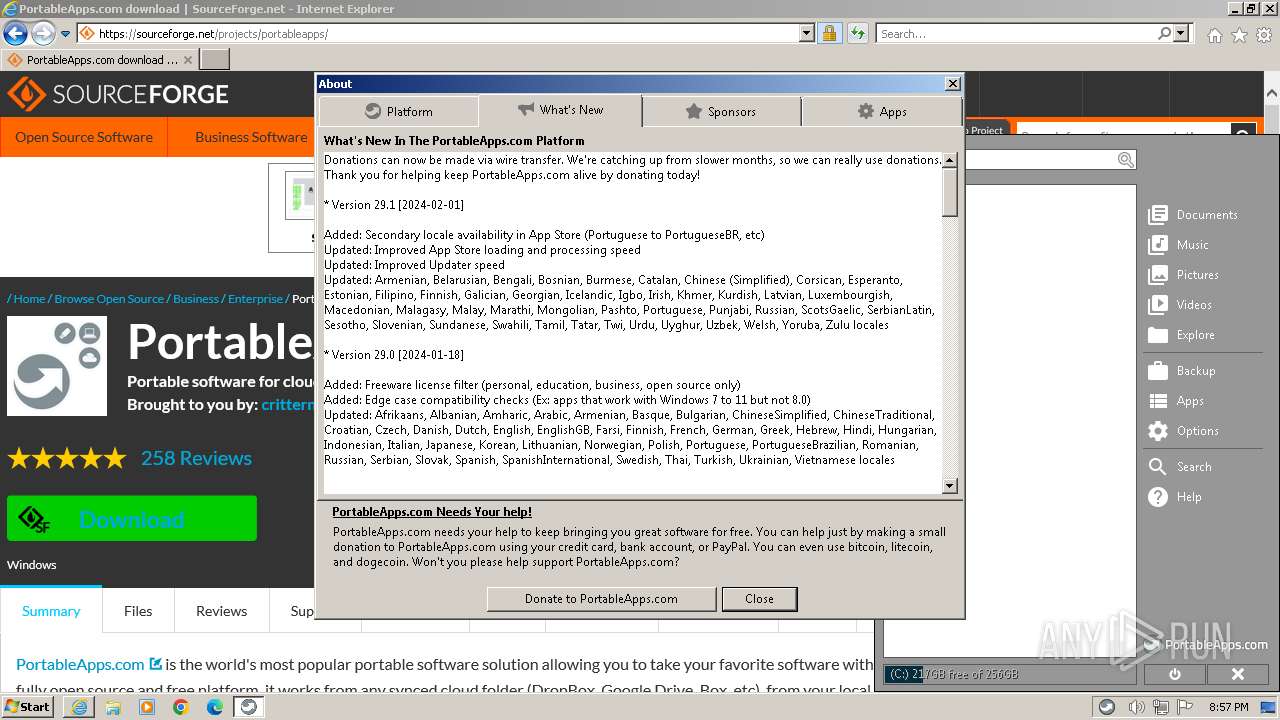Switch to Platform tab in About dialog
This screenshot has height=720, width=1280.
point(399,111)
